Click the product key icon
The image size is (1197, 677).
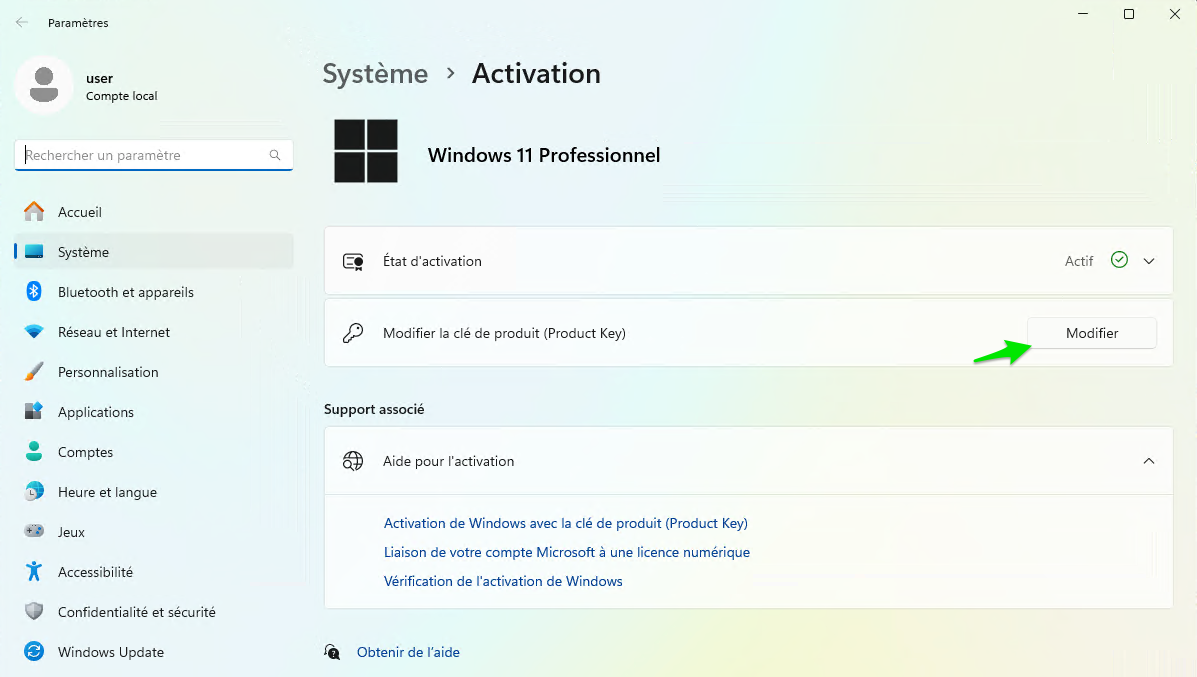point(353,333)
